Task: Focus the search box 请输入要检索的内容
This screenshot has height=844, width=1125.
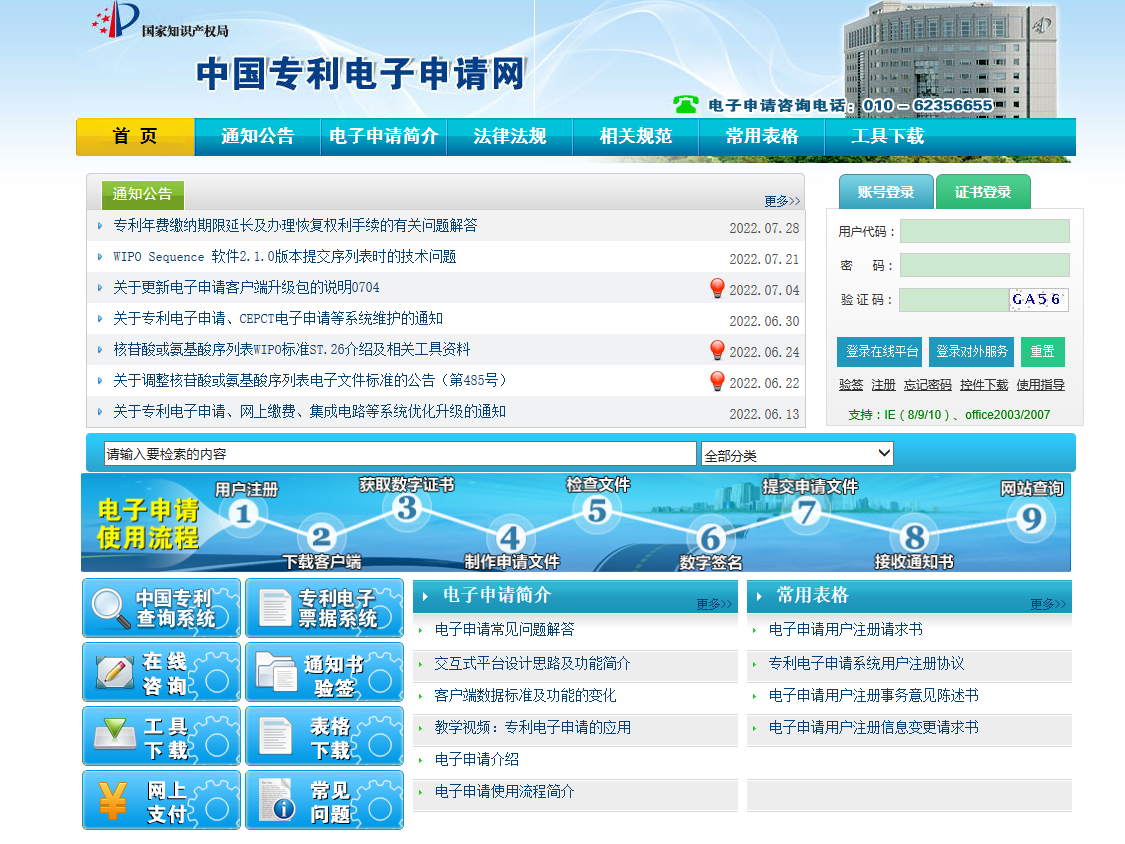Action: click(x=400, y=454)
